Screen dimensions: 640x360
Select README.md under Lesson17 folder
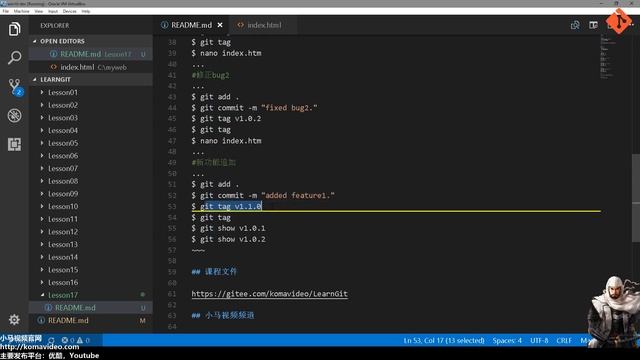point(91,308)
